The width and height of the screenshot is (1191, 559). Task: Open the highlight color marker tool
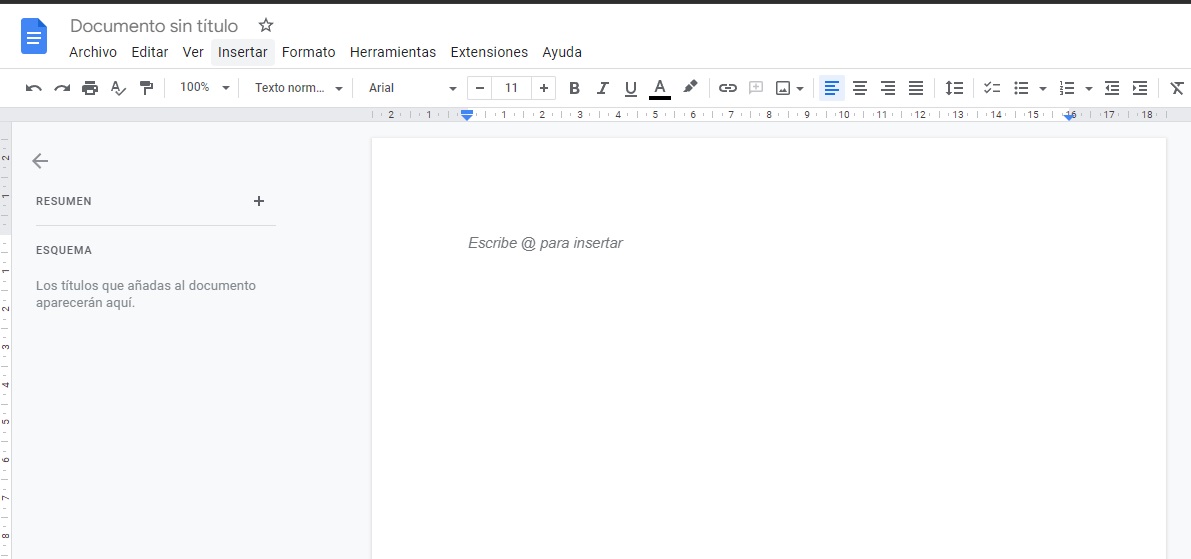(689, 87)
